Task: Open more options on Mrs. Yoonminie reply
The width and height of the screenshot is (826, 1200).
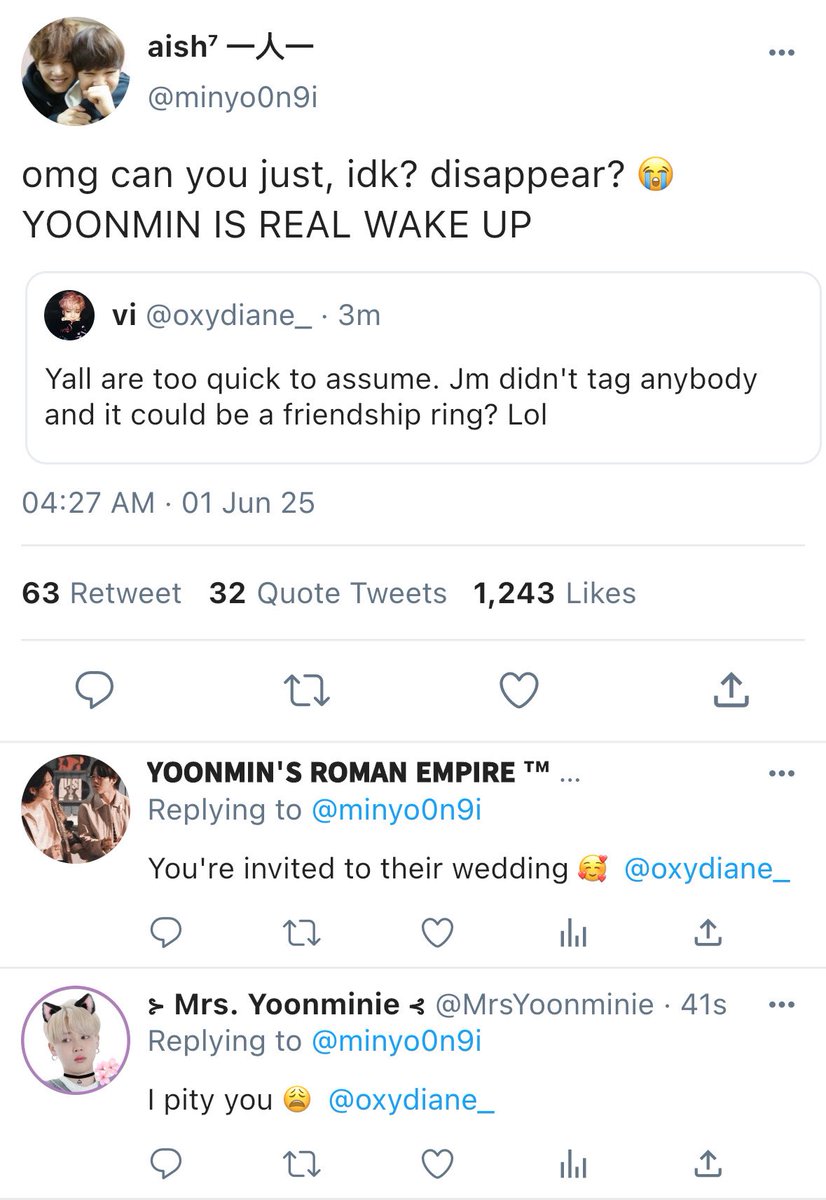Action: (x=781, y=1003)
